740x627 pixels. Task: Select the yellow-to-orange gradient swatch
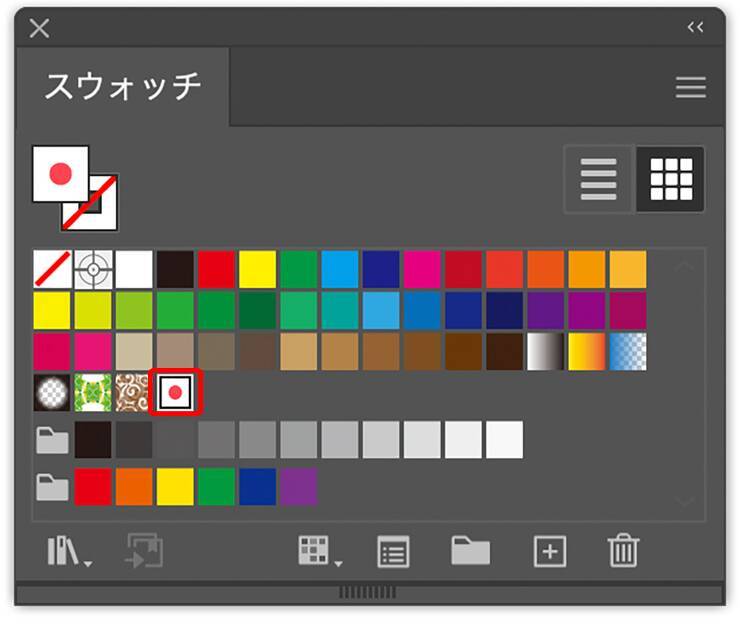pos(587,351)
